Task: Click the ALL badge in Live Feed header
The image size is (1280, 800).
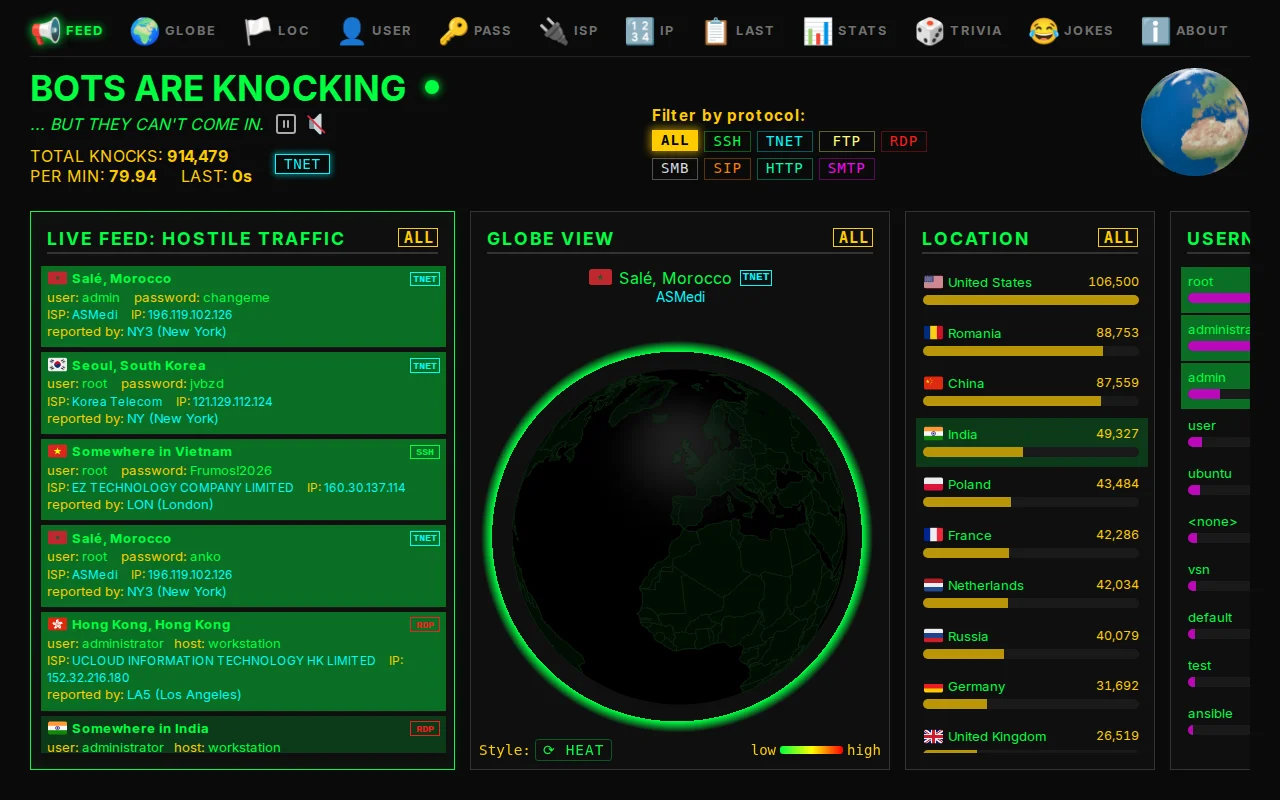Action: coord(418,237)
